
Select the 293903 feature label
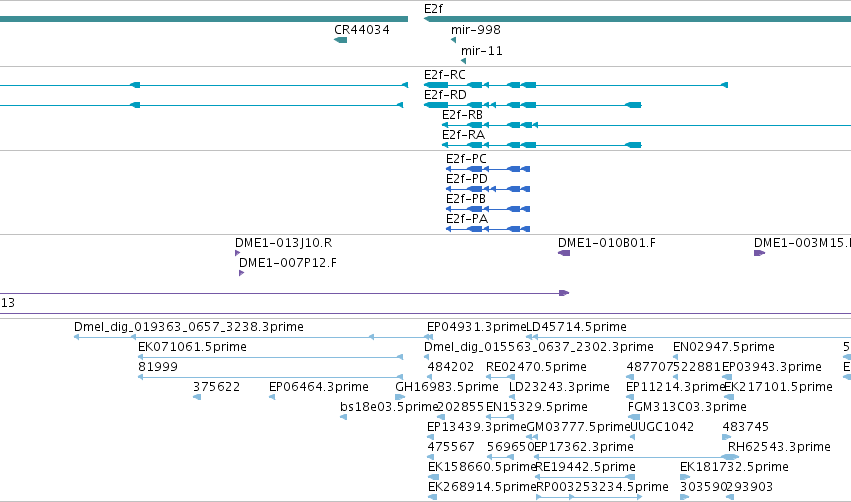[750, 488]
